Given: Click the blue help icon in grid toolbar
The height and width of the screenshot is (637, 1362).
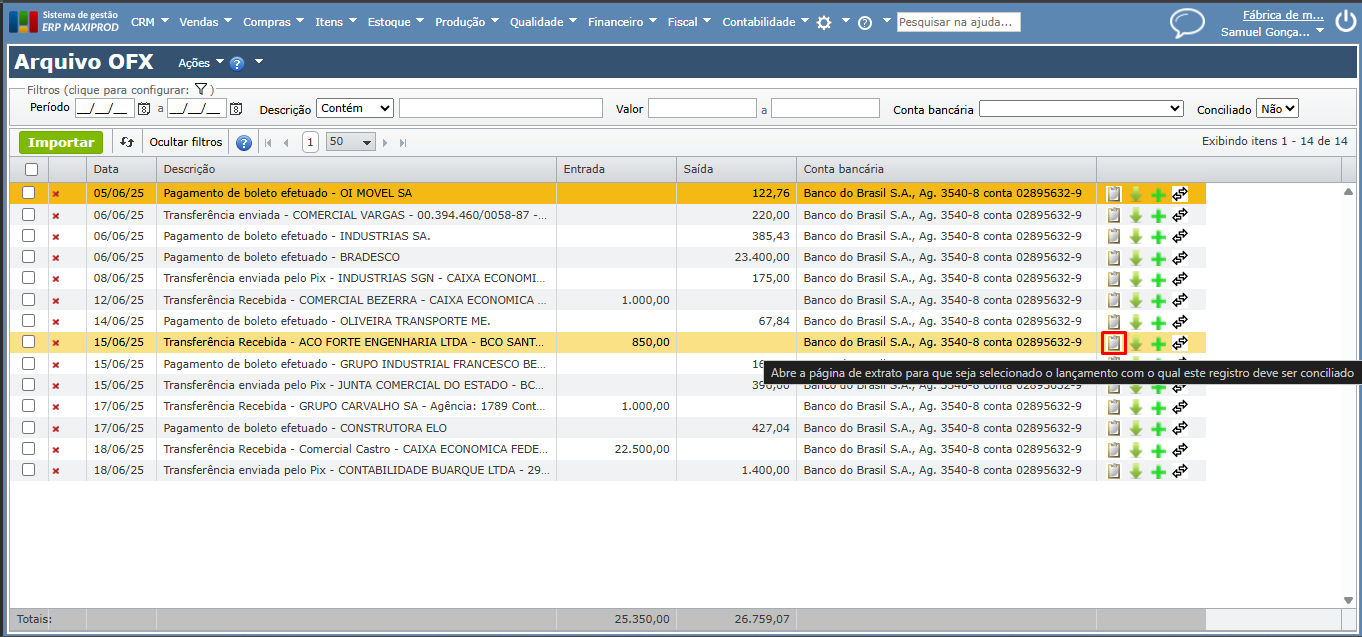Looking at the screenshot, I should pos(243,142).
